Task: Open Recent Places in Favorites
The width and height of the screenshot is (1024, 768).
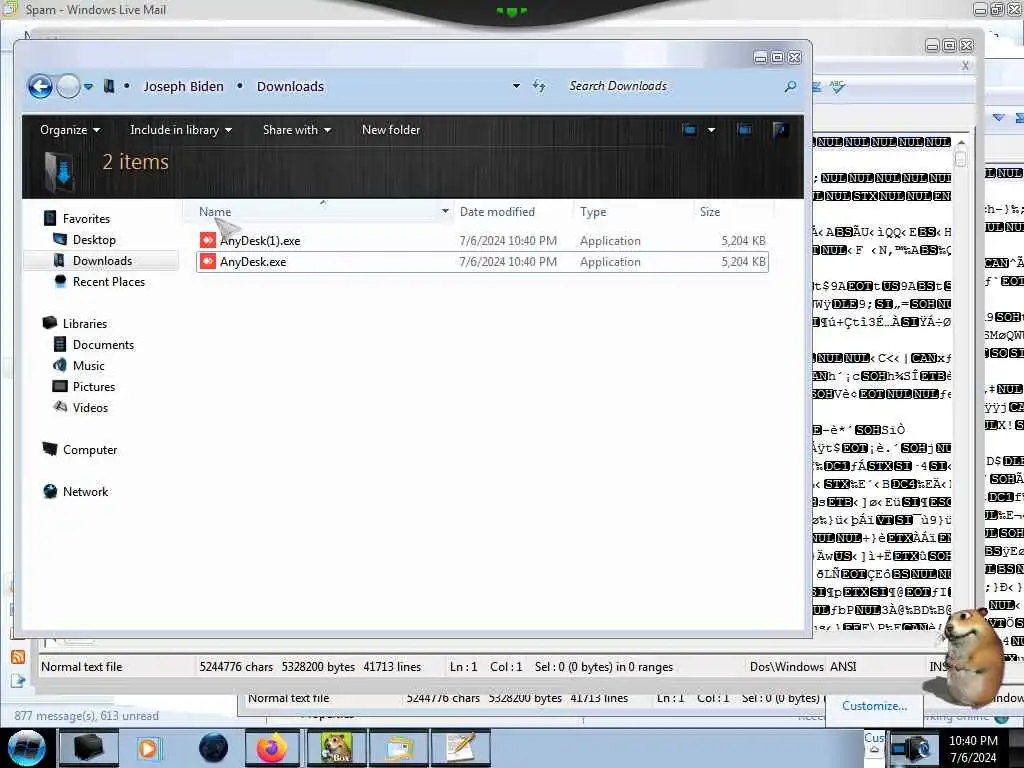Action: pos(109,281)
